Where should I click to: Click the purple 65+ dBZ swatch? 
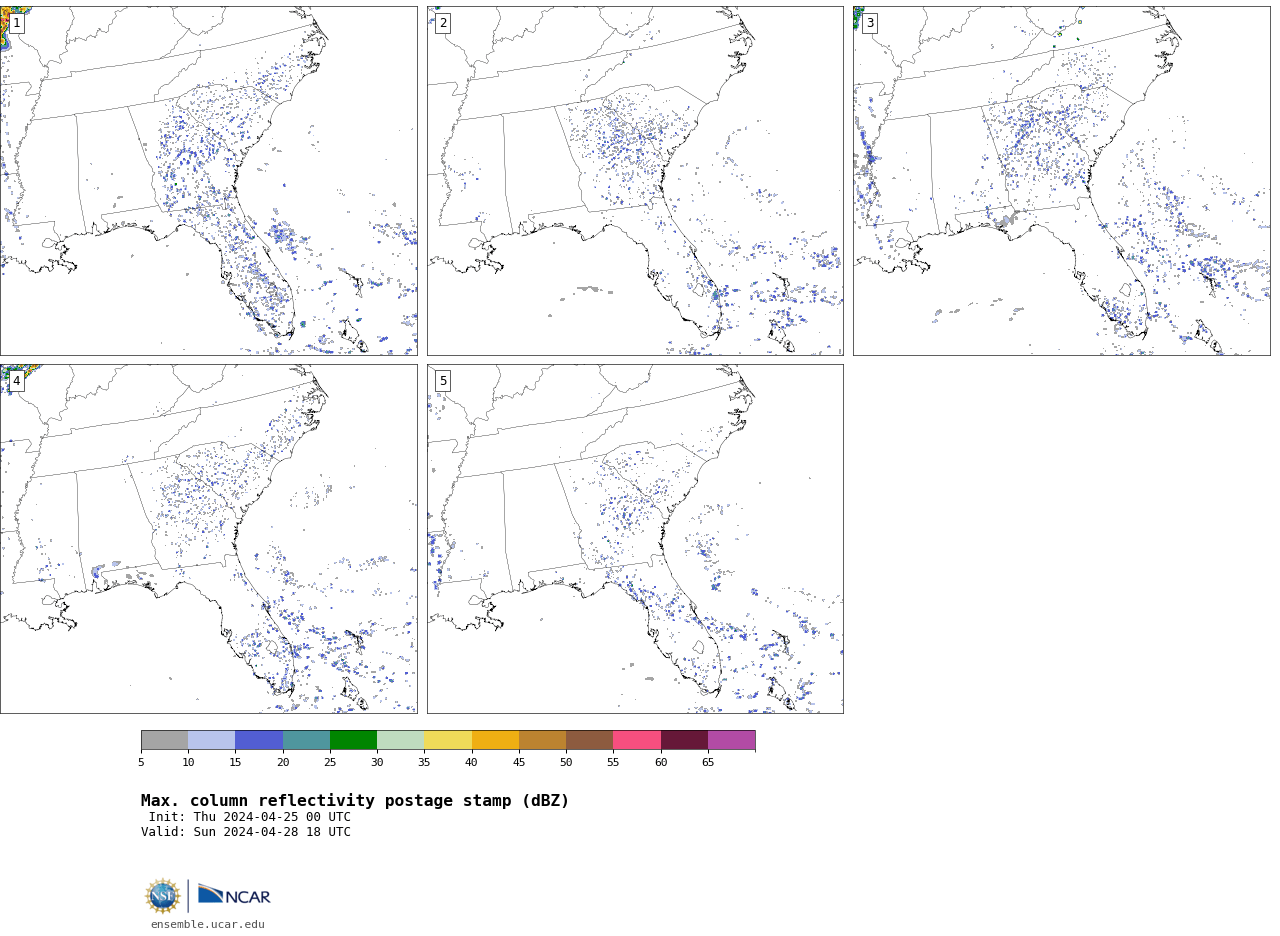(x=731, y=740)
